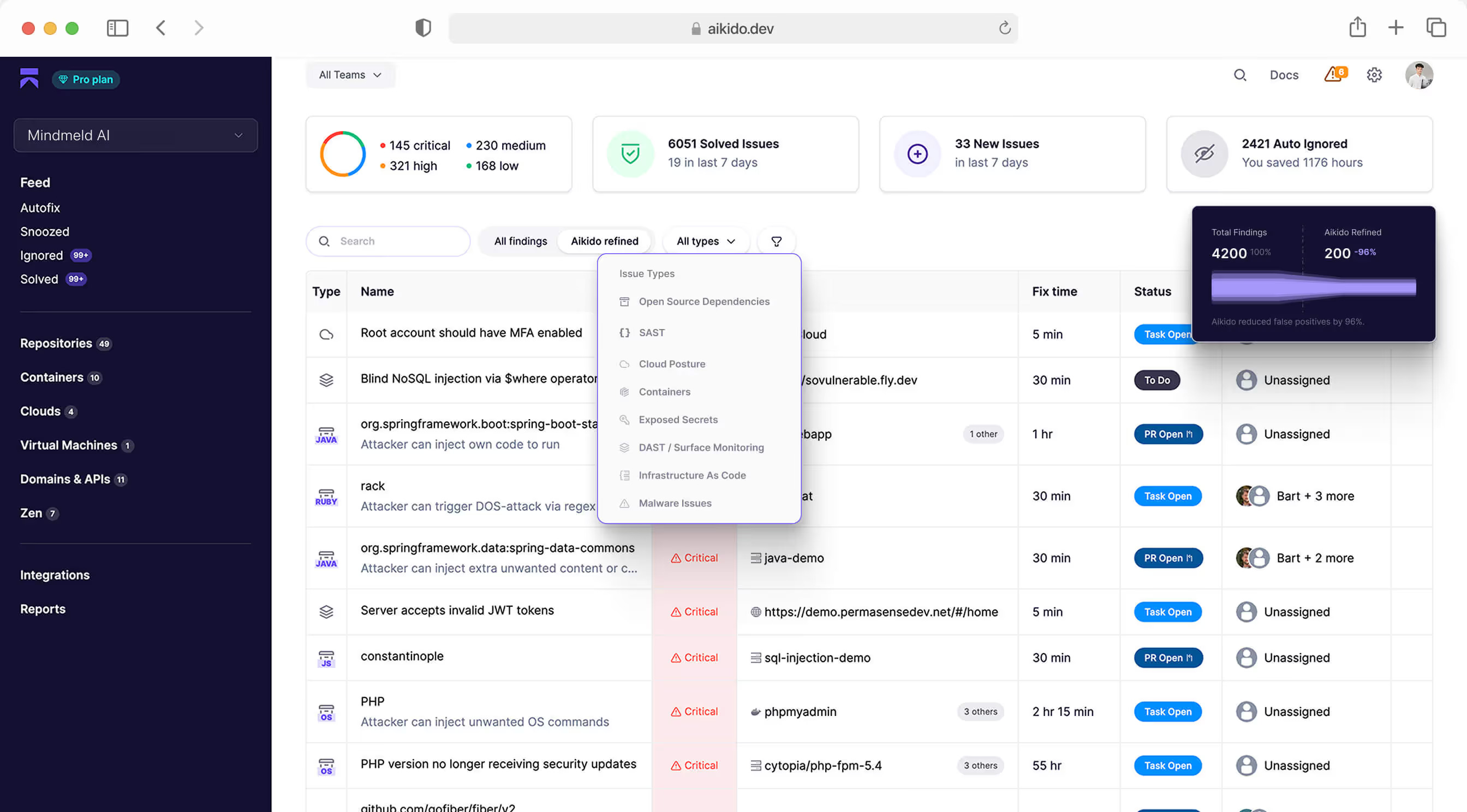Image resolution: width=1467 pixels, height=812 pixels.
Task: Click the Aikido logo in sidebar
Action: [x=29, y=79]
